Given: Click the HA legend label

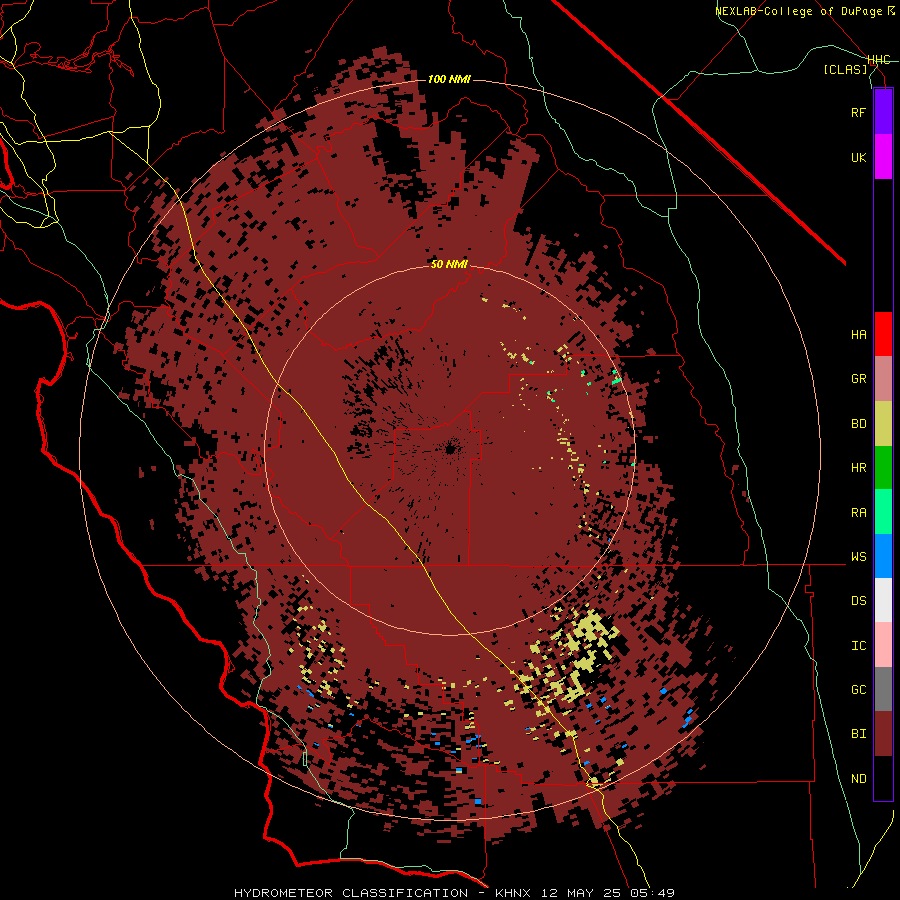Looking at the screenshot, I should tap(858, 334).
